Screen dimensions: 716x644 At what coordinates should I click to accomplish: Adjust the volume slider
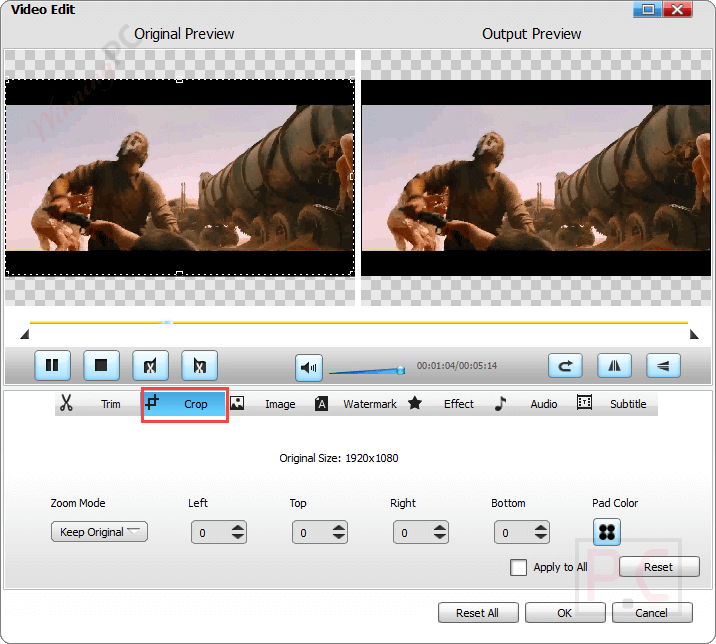click(x=367, y=370)
